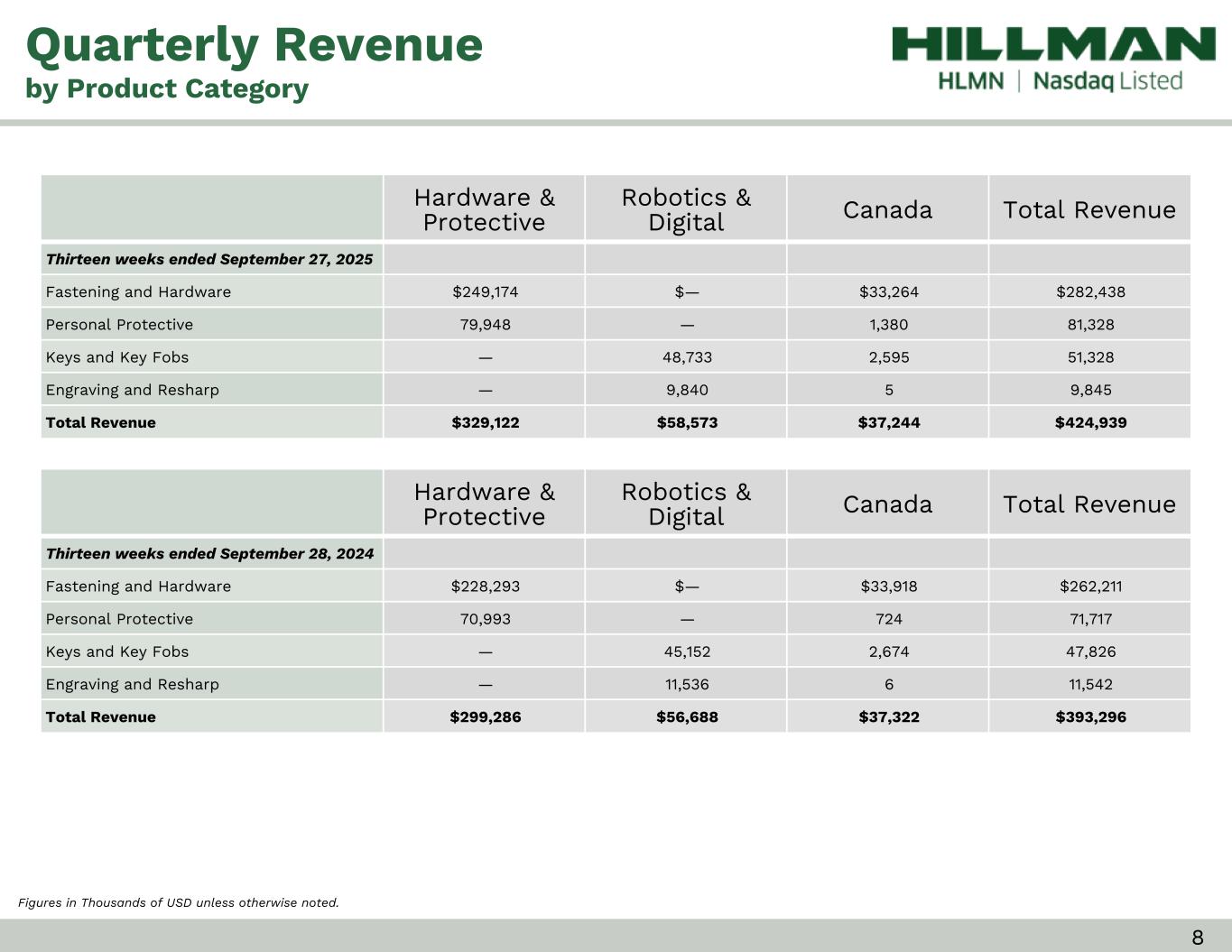Click the 79,948 Personal Protective value
The image size is (1232, 952).
tap(485, 324)
